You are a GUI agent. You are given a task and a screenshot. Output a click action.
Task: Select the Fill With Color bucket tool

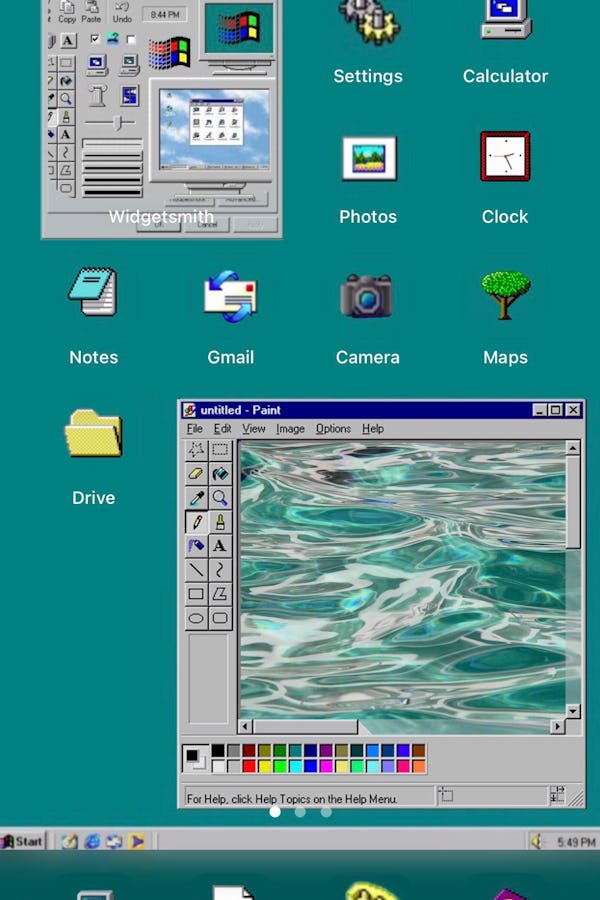tap(220, 474)
